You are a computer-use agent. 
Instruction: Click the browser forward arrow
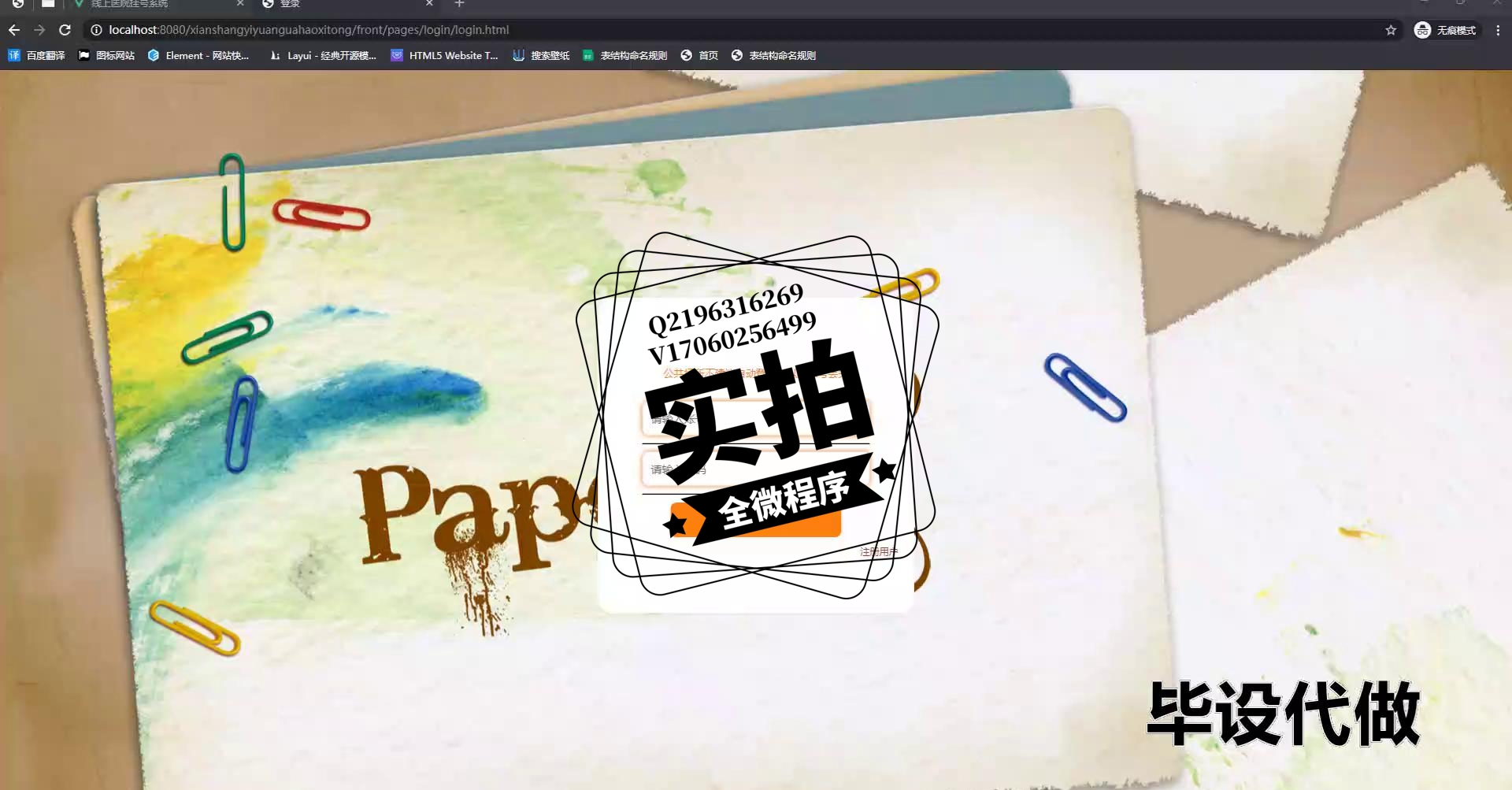click(x=39, y=30)
